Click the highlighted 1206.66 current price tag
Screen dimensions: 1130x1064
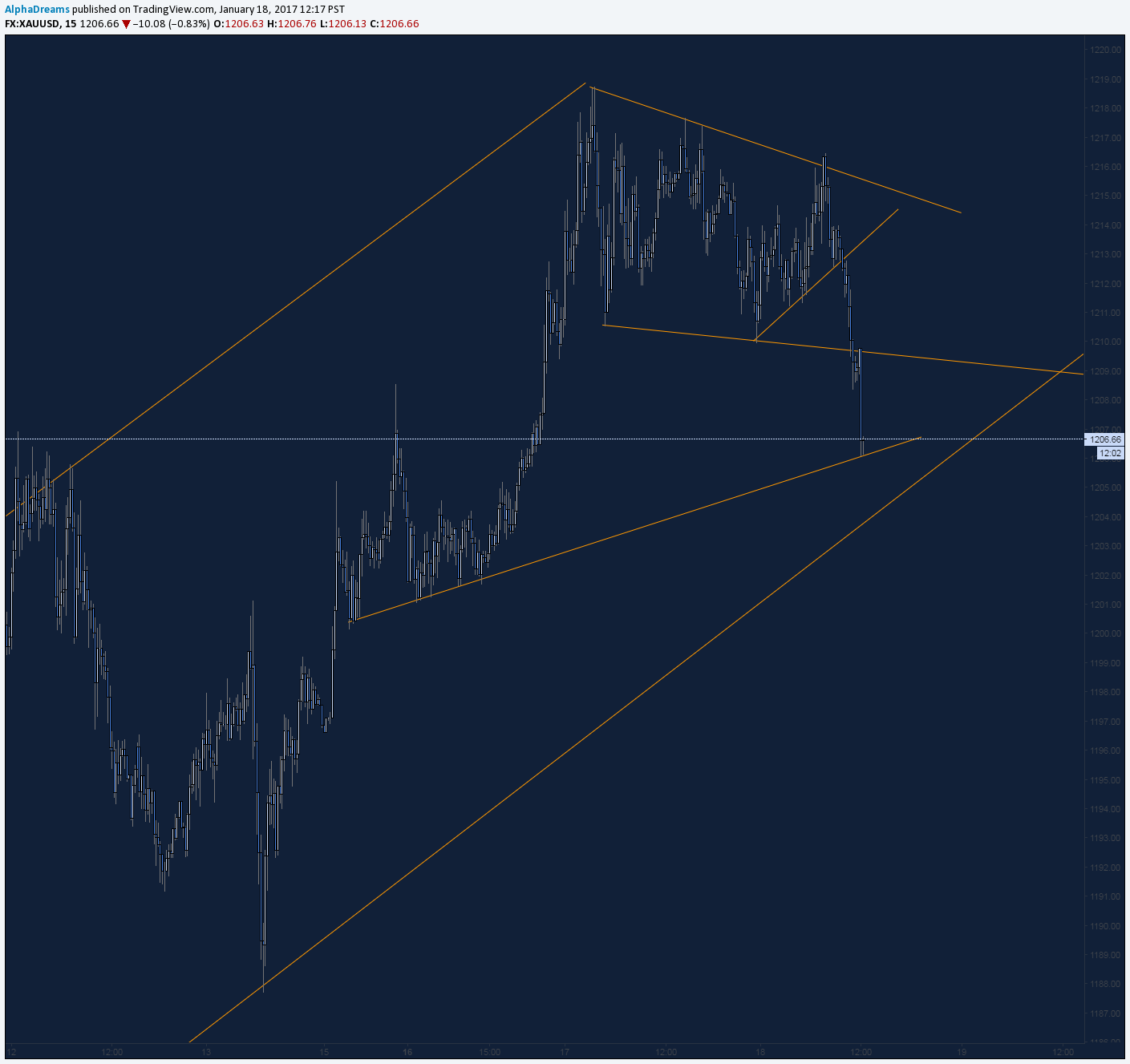pos(1105,439)
